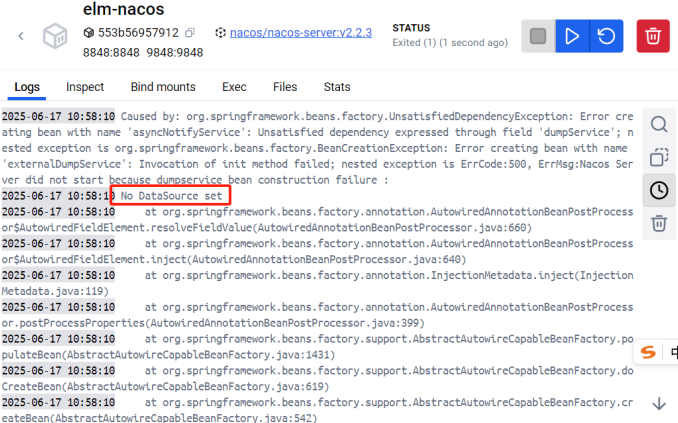Click port mapping 9848:9848

click(175, 53)
